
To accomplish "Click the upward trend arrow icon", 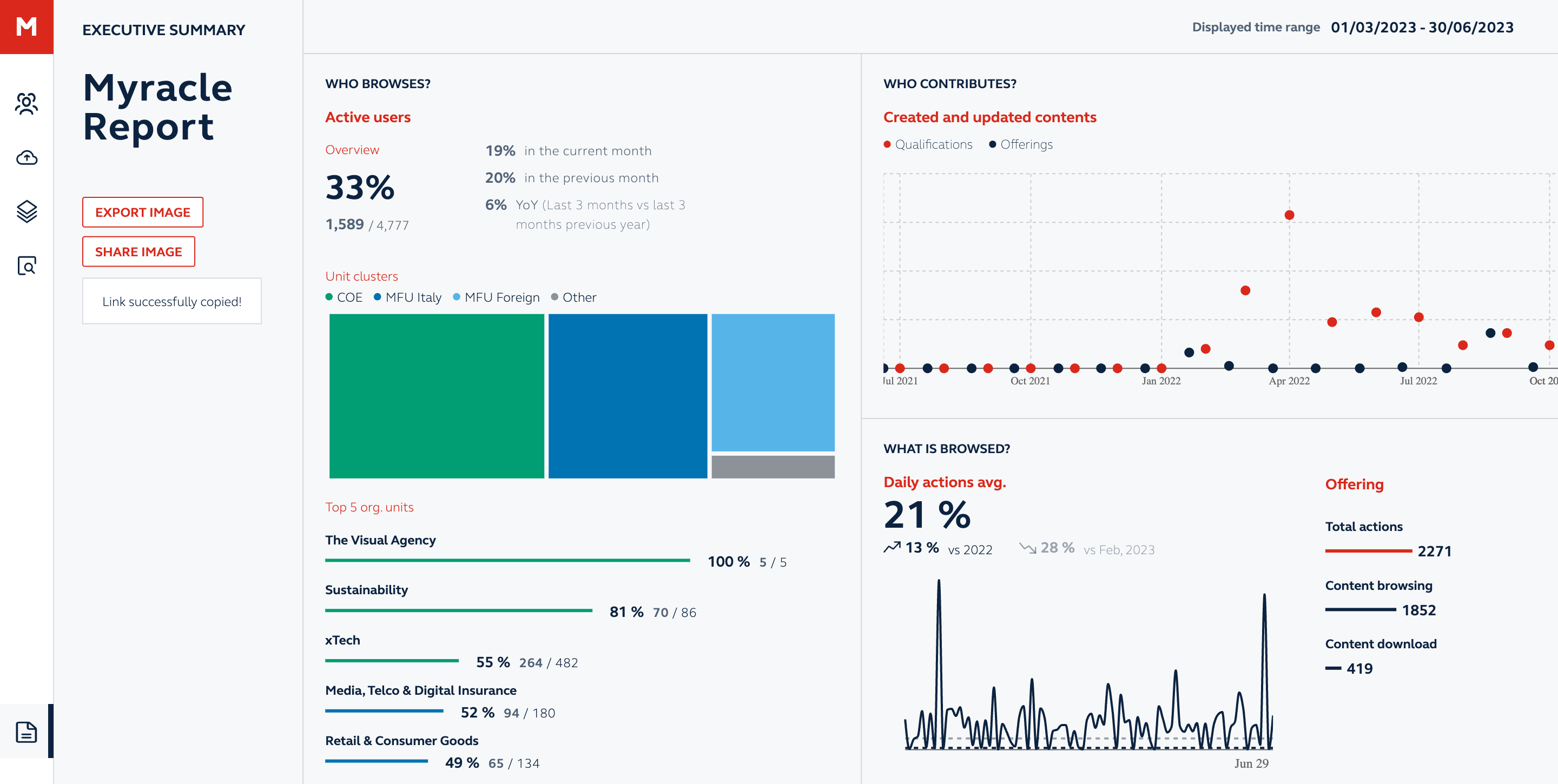I will [x=892, y=548].
